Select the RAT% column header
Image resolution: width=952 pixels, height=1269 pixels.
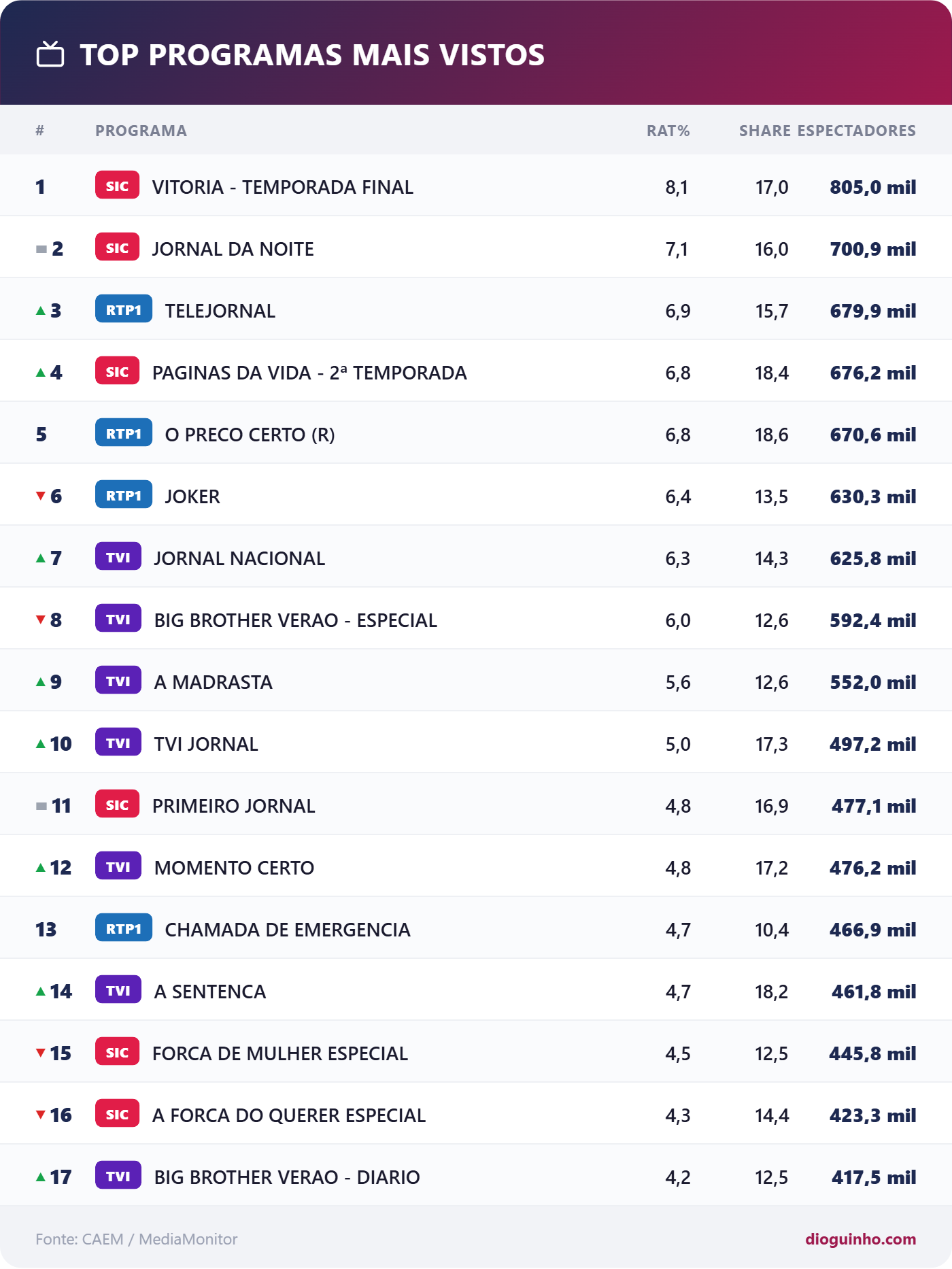[x=668, y=131]
